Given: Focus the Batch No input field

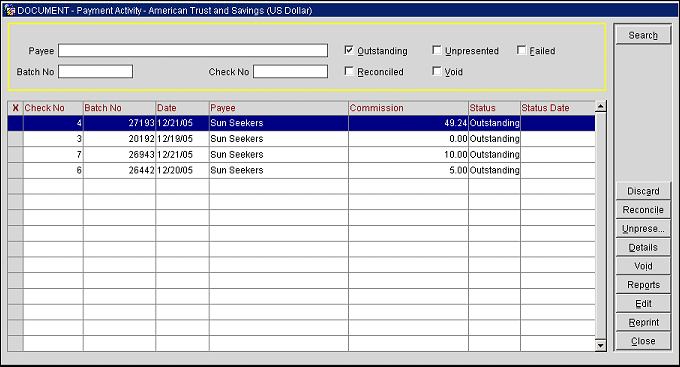Looking at the screenshot, I should pos(95,72).
